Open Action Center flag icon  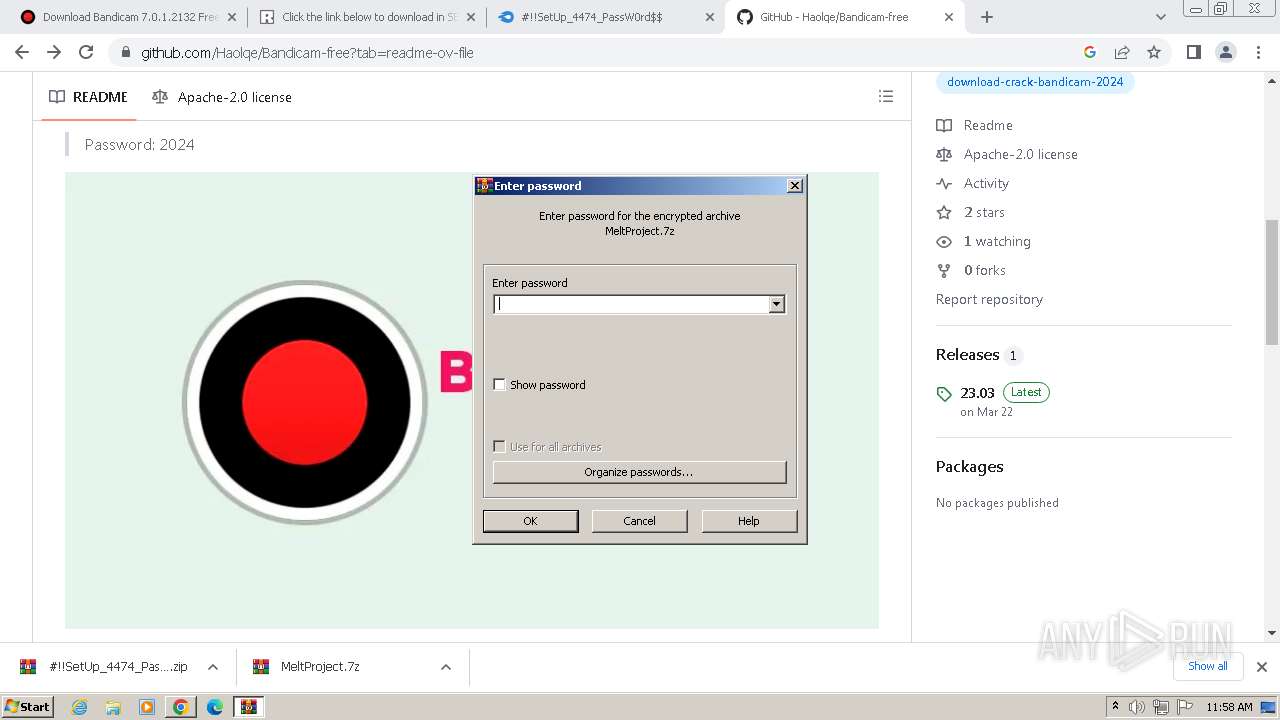[x=1184, y=707]
